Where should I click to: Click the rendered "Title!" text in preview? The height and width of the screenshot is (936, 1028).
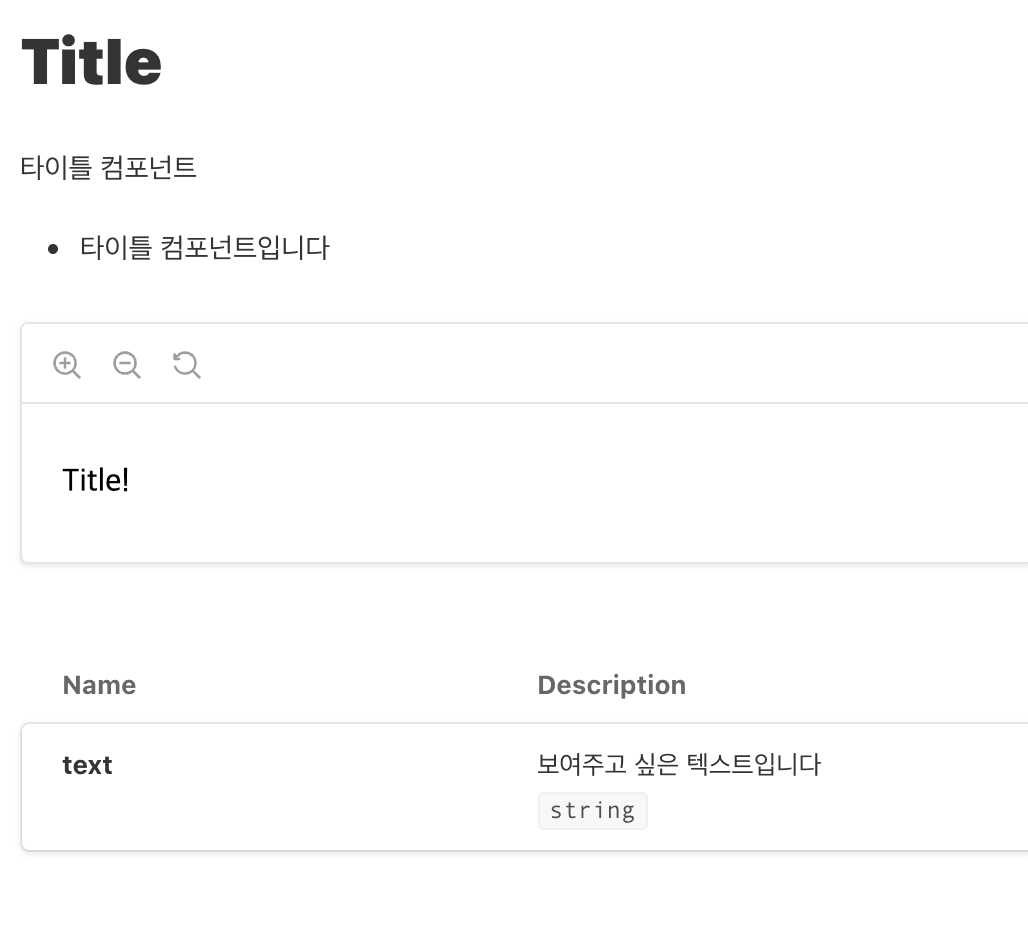tap(96, 480)
